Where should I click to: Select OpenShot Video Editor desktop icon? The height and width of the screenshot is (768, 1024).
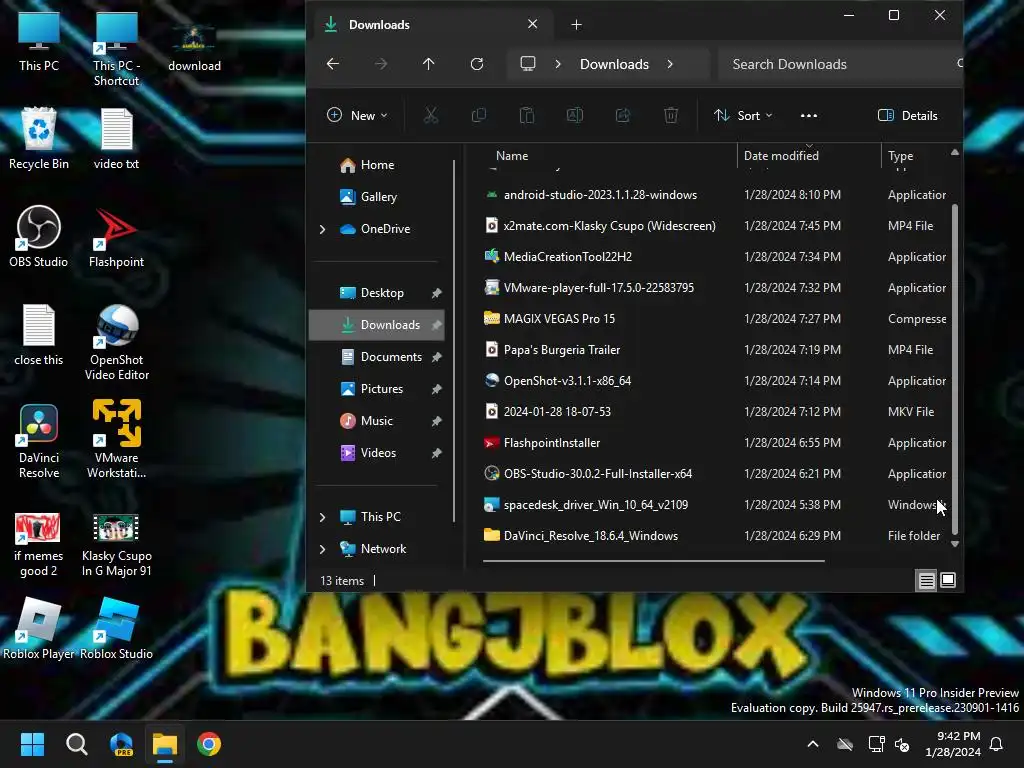coord(116,342)
